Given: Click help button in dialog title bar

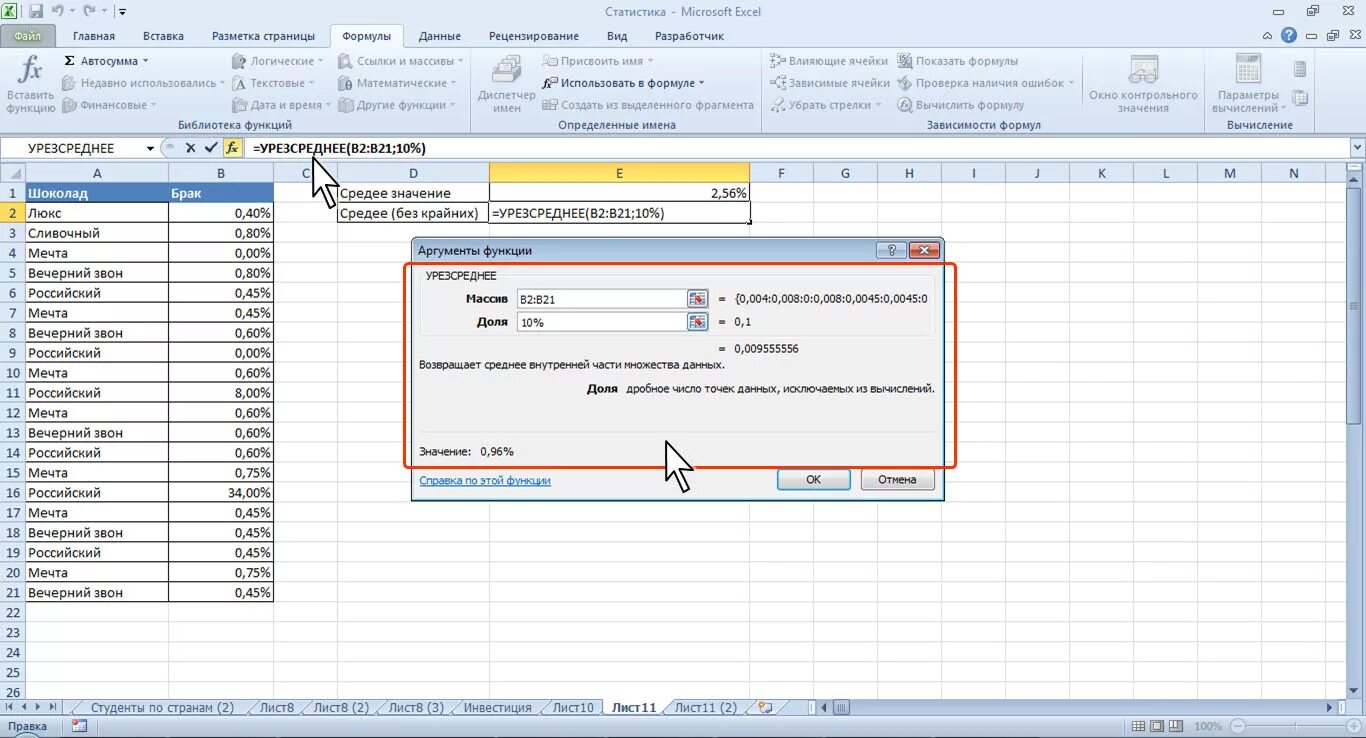Looking at the screenshot, I should click(x=890, y=250).
